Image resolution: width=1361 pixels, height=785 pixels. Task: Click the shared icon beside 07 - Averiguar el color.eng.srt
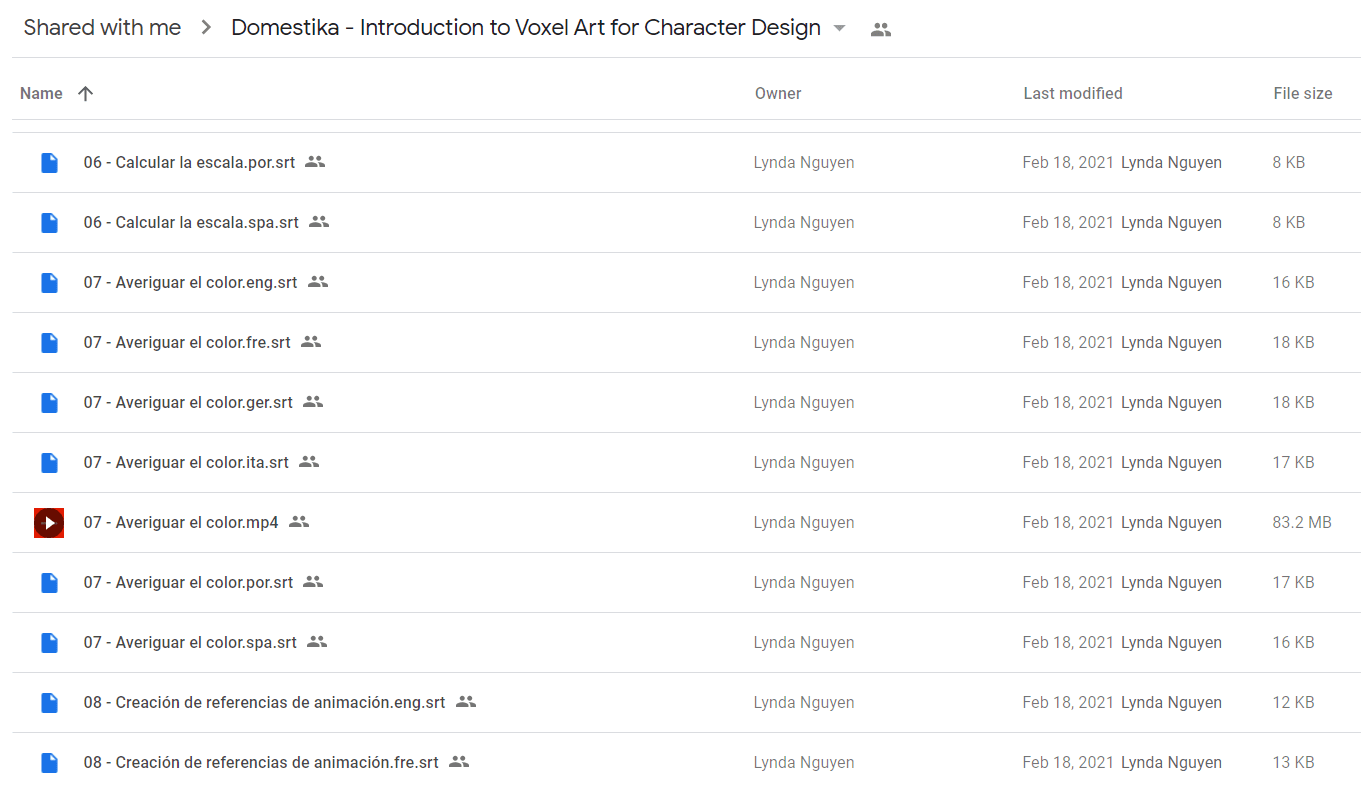[318, 282]
